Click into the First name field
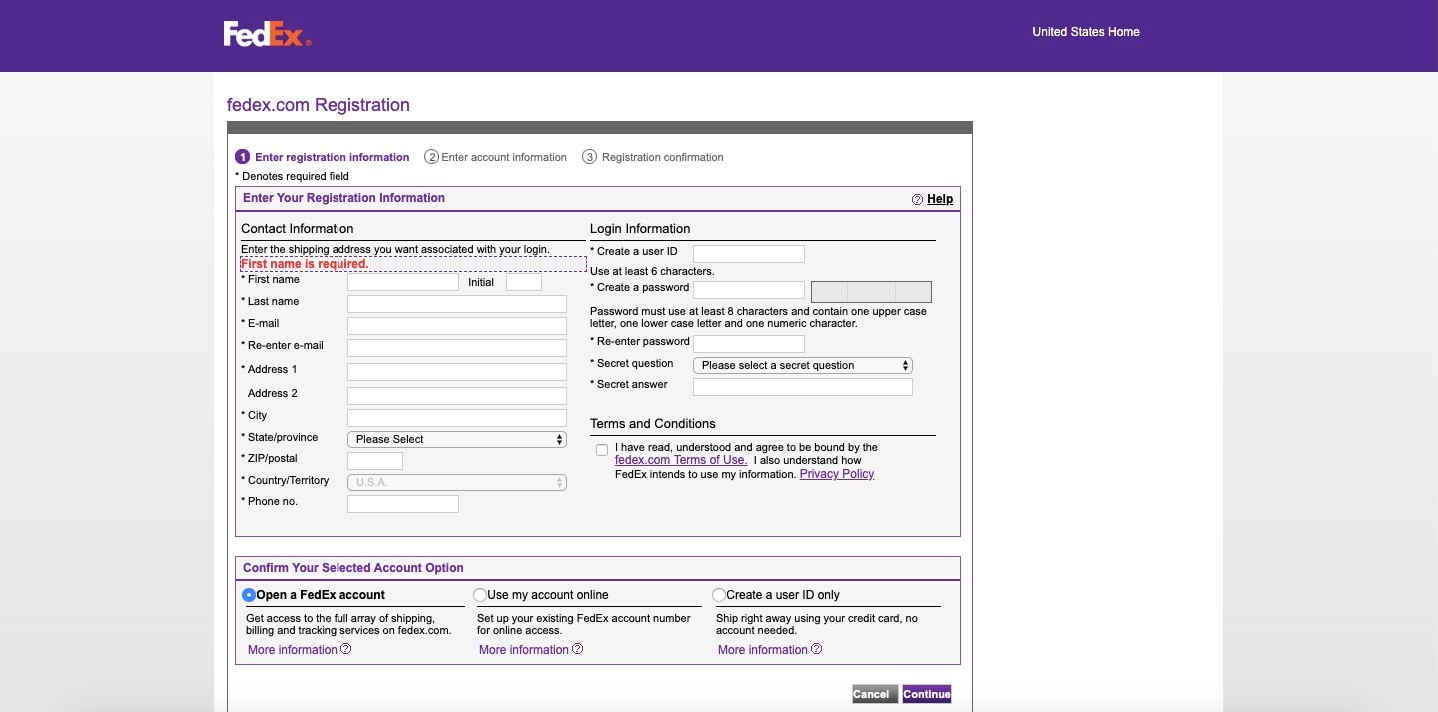 click(x=402, y=282)
